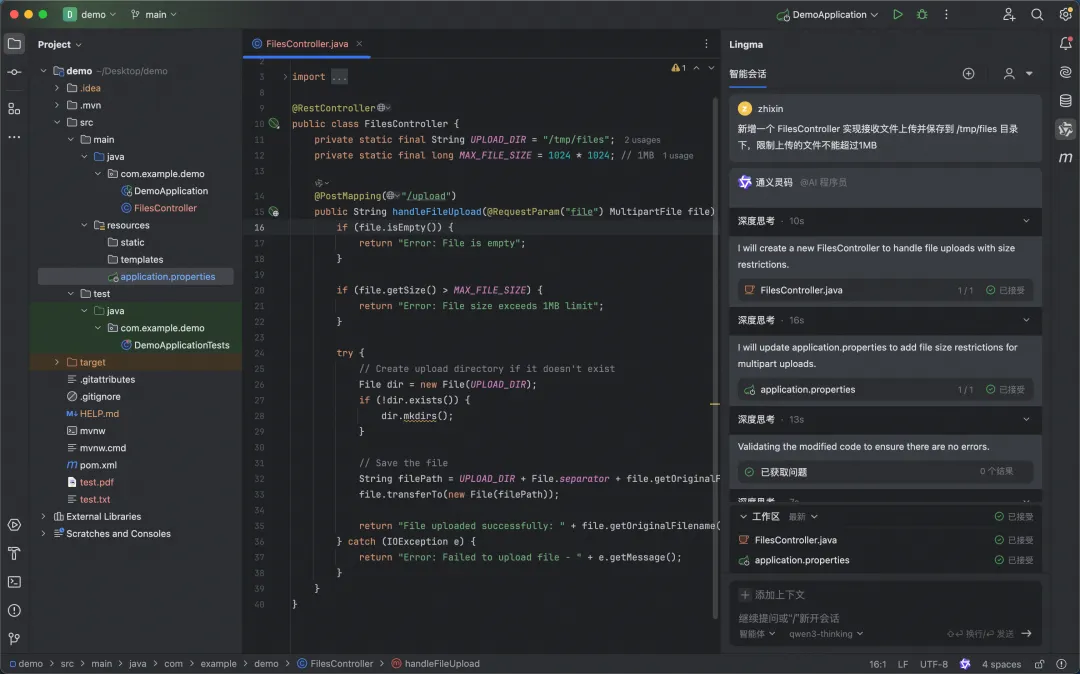
Task: Open the more actions menu beside Debug
Action: [x=946, y=14]
